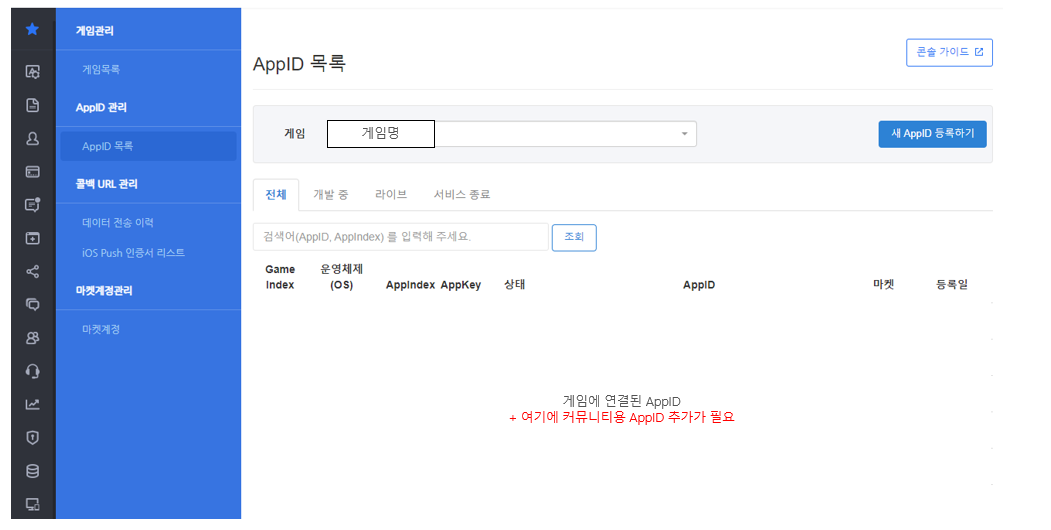Open the image-with-gear settings icon in sidebar
1051x530 pixels.
[32, 72]
